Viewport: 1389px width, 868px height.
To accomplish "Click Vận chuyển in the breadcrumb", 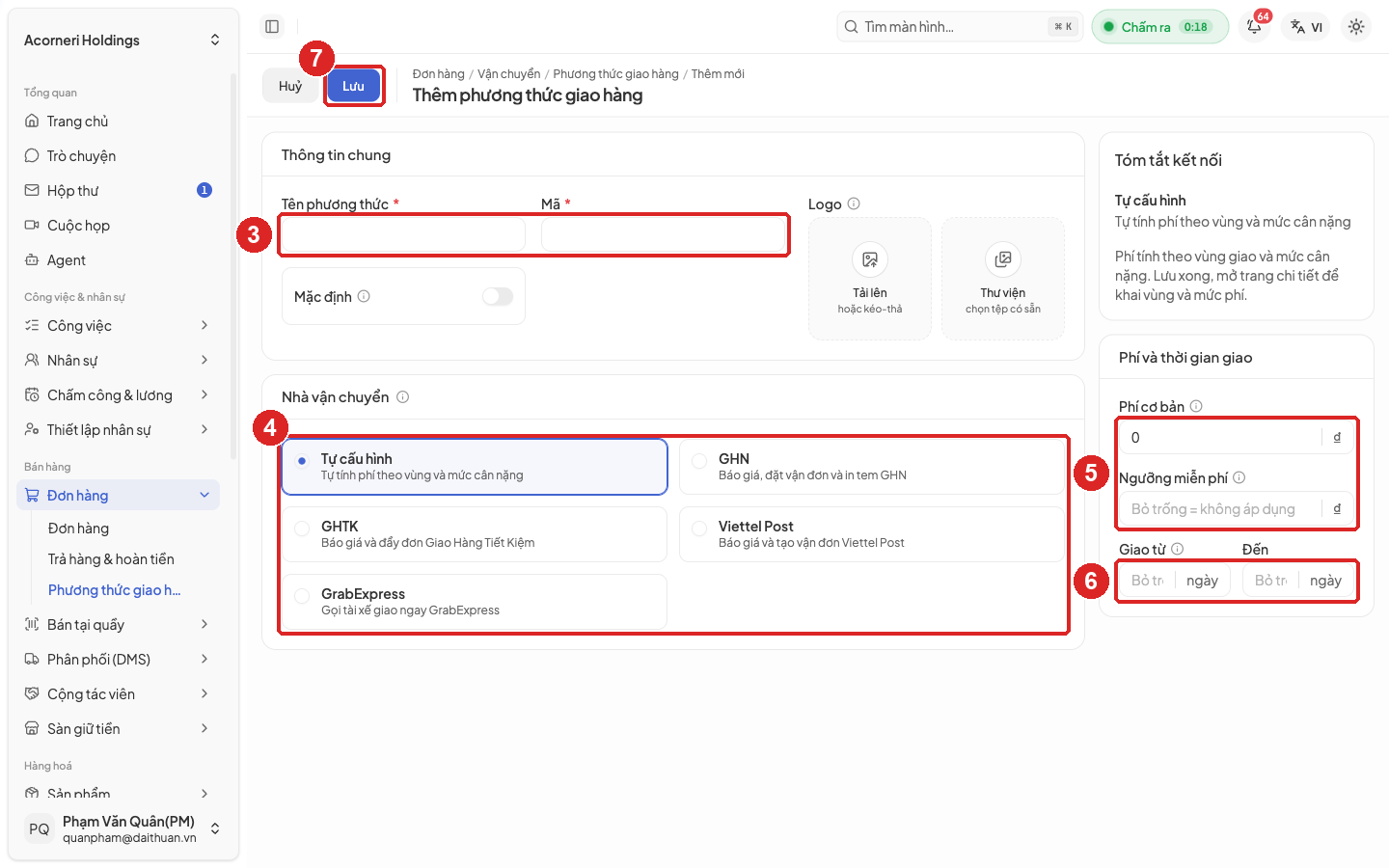I will [508, 74].
